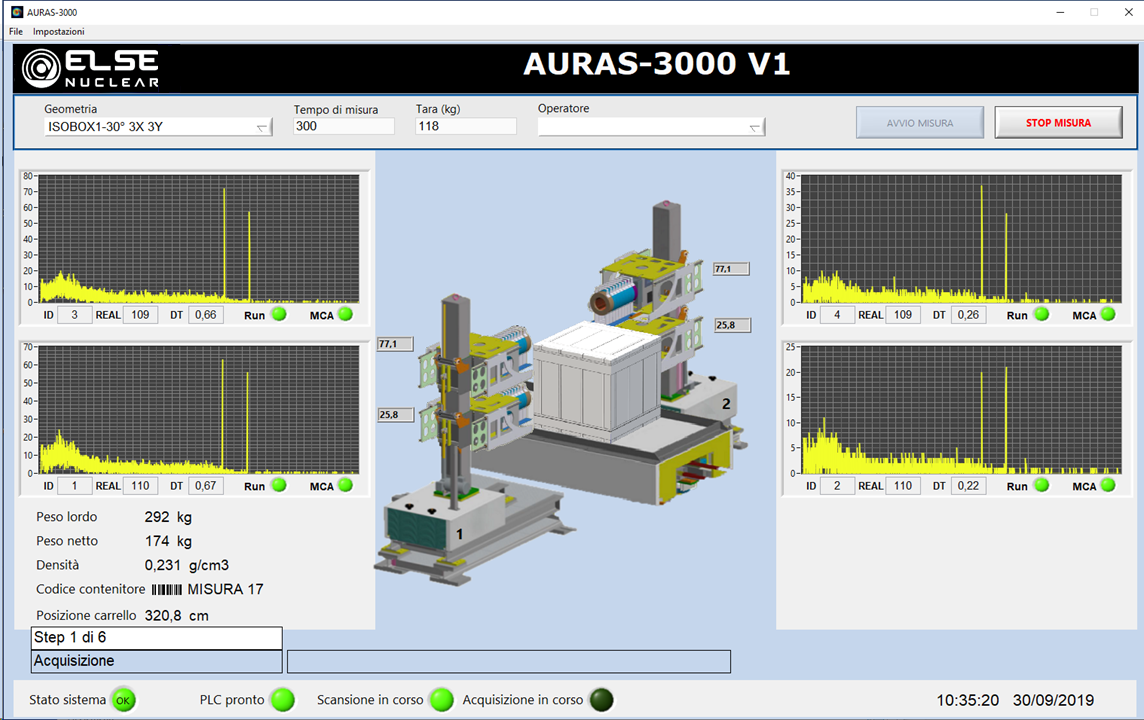Click the Run LED under detector ID 1 chart
Screen dimensions: 1144x720
[x=279, y=485]
